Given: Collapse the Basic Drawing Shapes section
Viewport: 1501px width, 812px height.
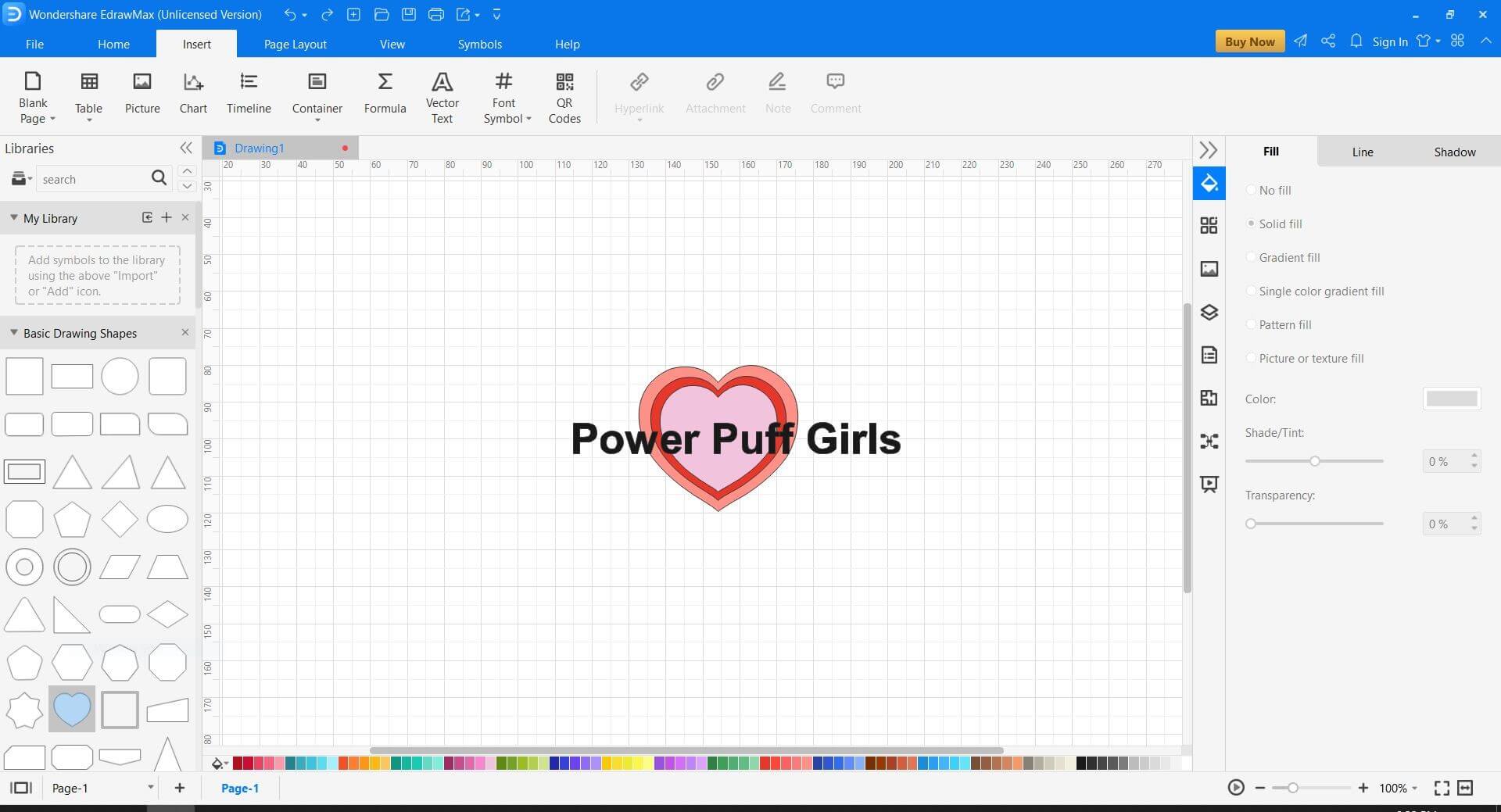Looking at the screenshot, I should 13,332.
